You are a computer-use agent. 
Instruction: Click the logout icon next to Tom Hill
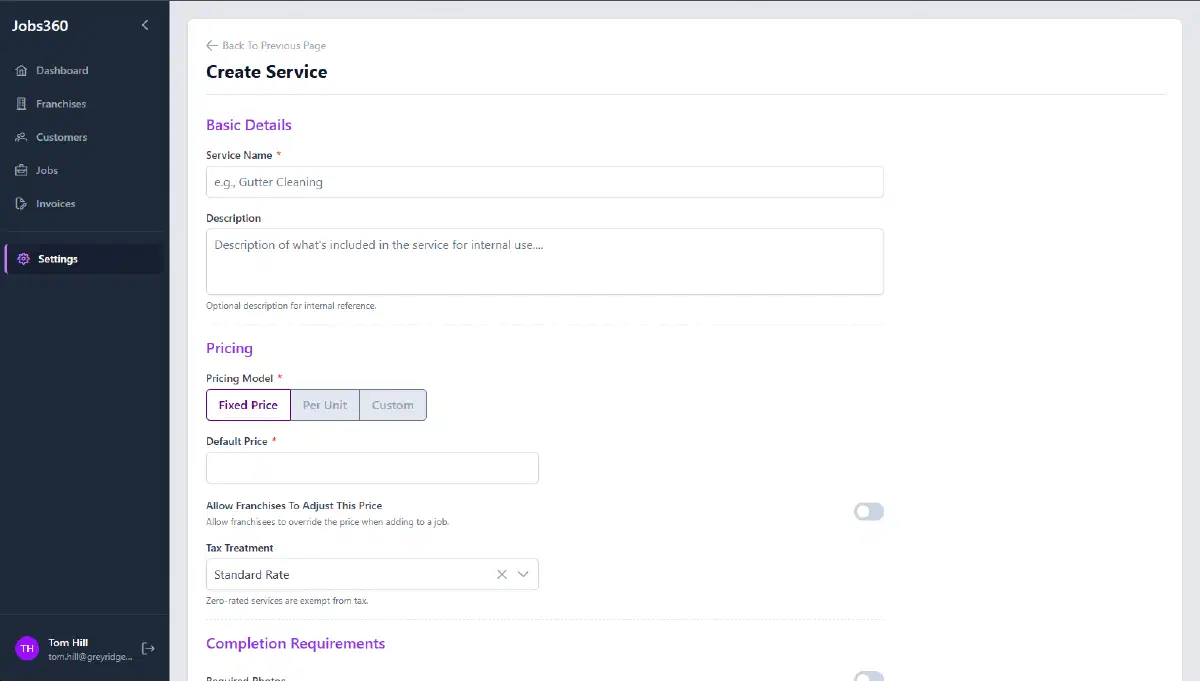pyautogui.click(x=148, y=648)
